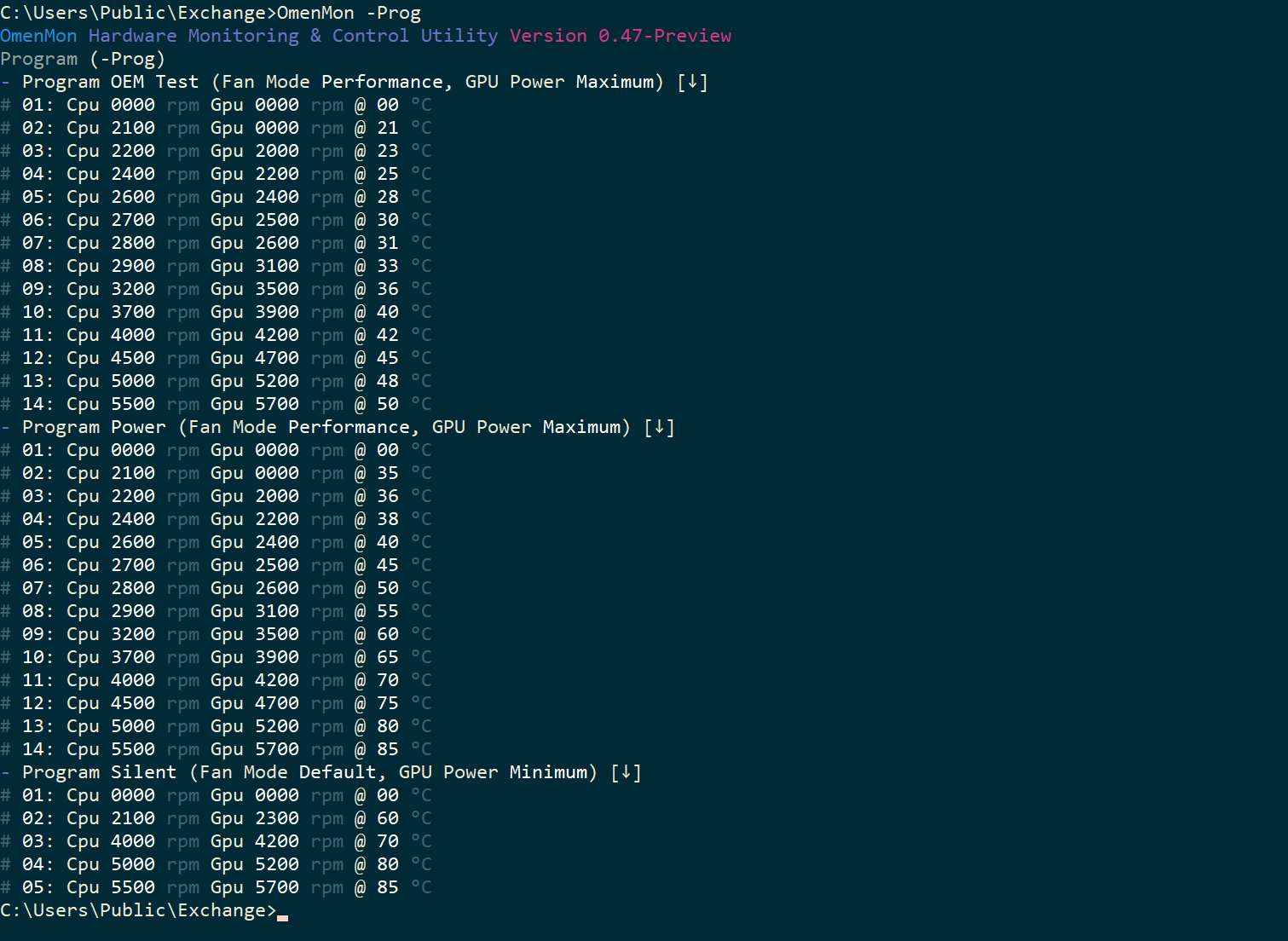Click OEM Test row 04 at 25 °C
This screenshot has height=941, width=1288.
point(216,174)
